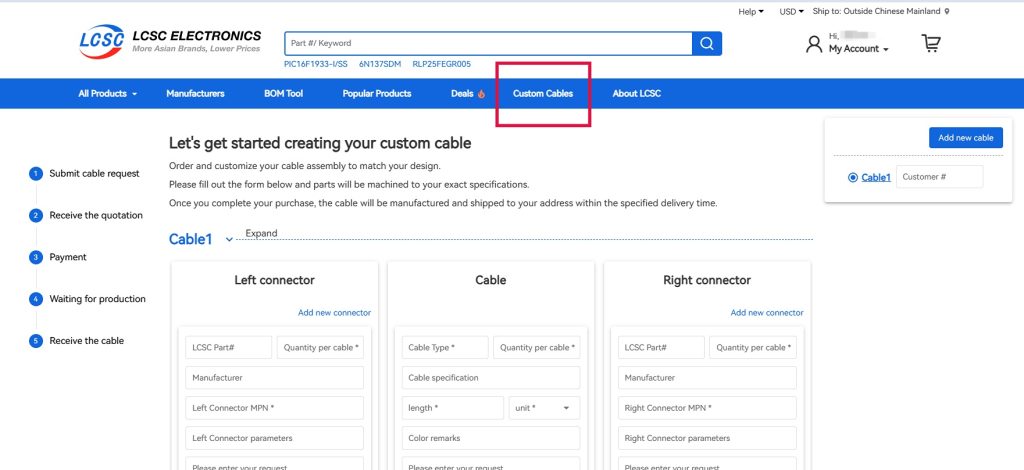Toggle the Cable1 expand chevron
This screenshot has width=1024, height=470.
[229, 240]
